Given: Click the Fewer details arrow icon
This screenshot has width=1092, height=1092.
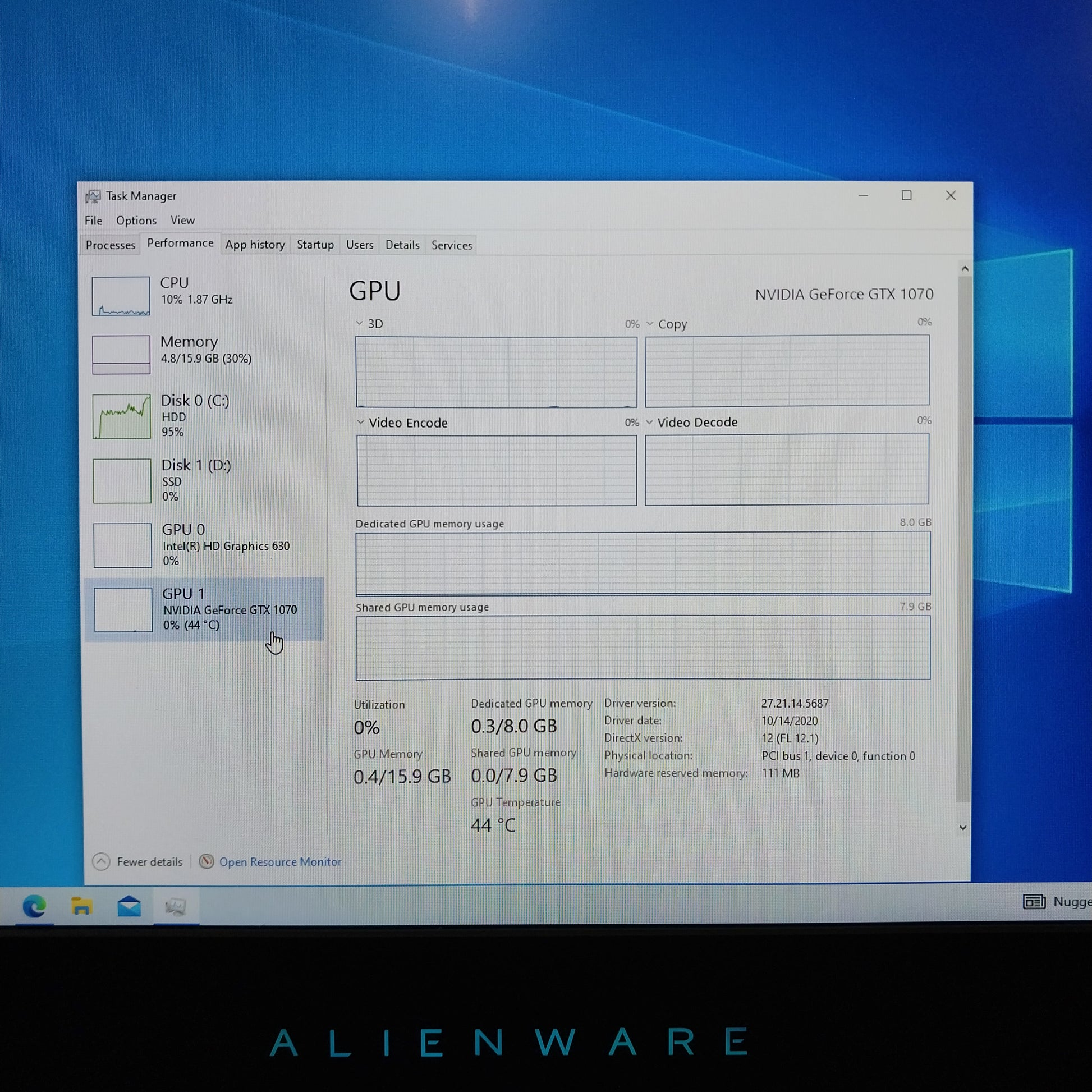Looking at the screenshot, I should coord(101,861).
